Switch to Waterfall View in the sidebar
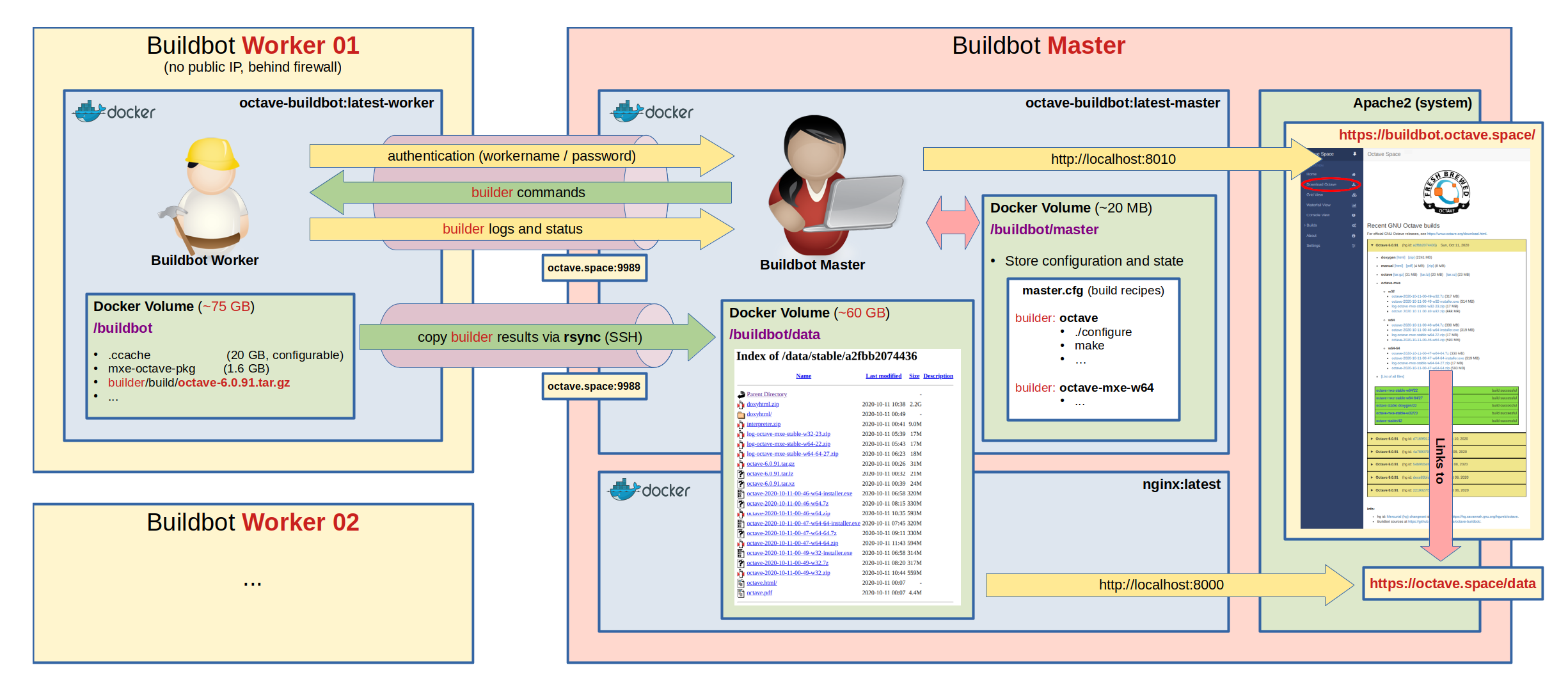Screen dimensions: 1568x697 point(1318,205)
